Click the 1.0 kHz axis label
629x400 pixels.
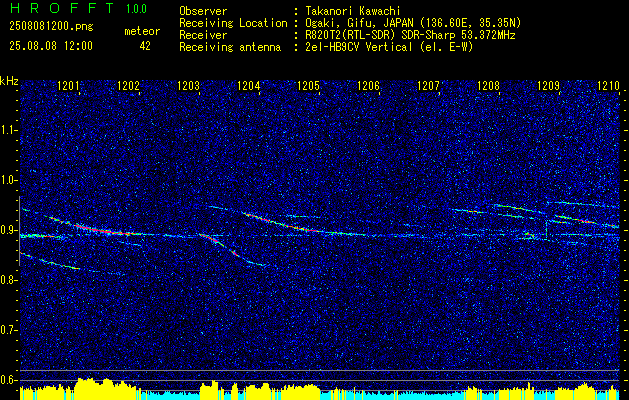(9, 180)
